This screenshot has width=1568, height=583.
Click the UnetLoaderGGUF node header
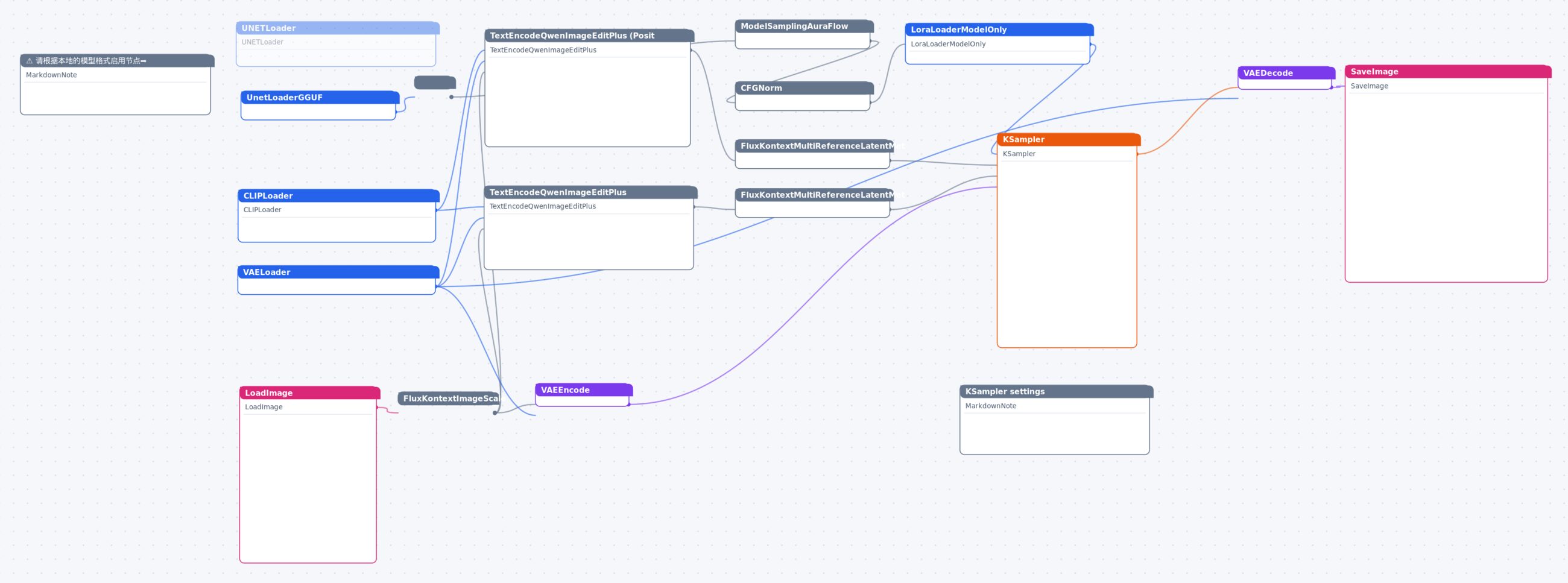coord(320,98)
